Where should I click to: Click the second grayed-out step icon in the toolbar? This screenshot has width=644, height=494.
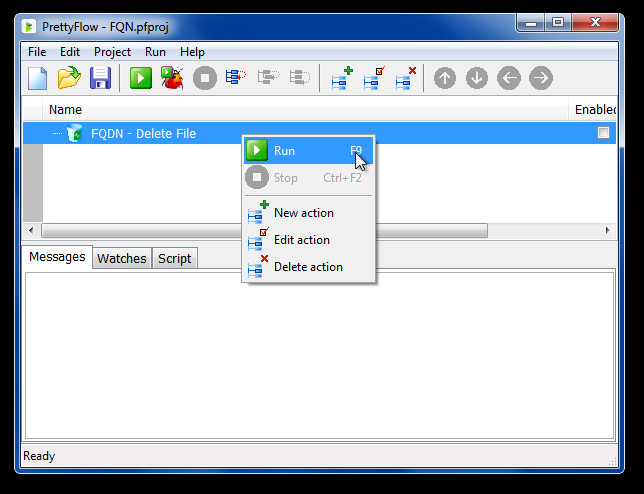point(300,77)
